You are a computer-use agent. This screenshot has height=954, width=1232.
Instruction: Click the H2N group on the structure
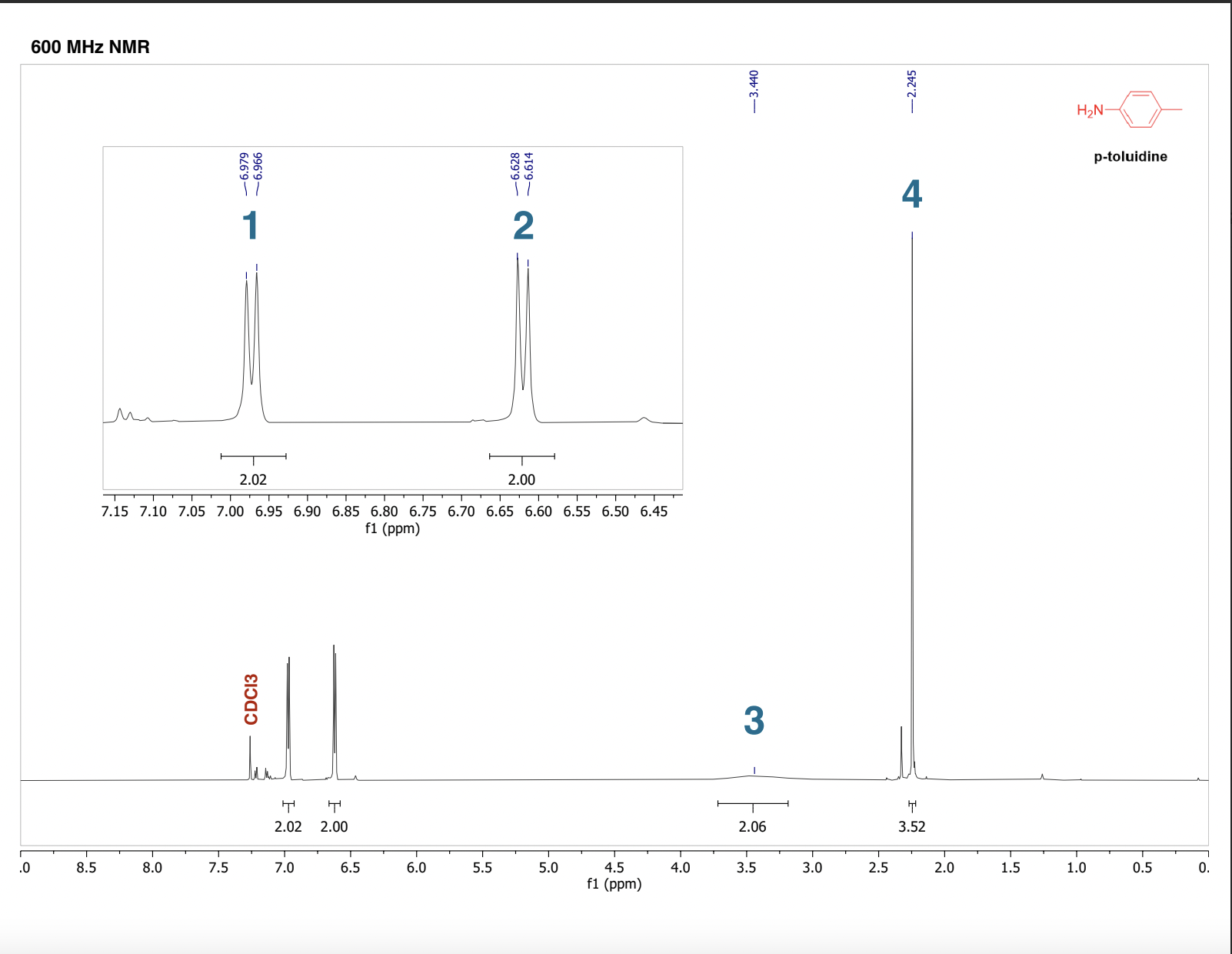coord(1089,111)
